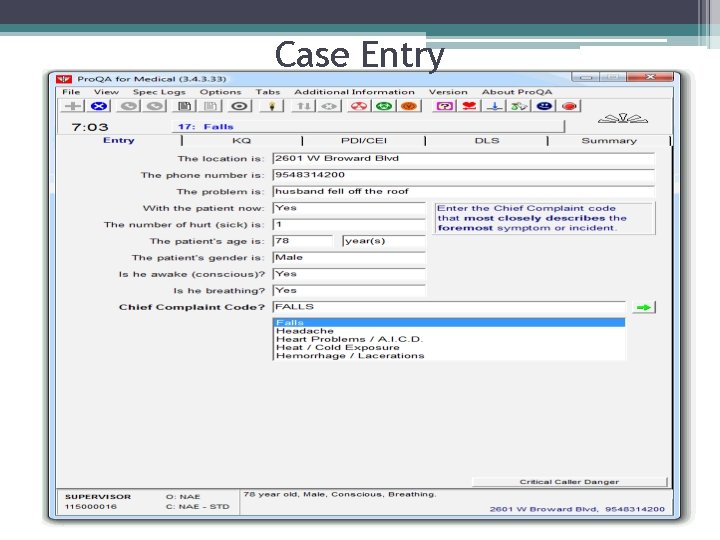Screen dimensions: 720x540
Task: Switch to the PDI/CEI tab
Action: [x=364, y=141]
